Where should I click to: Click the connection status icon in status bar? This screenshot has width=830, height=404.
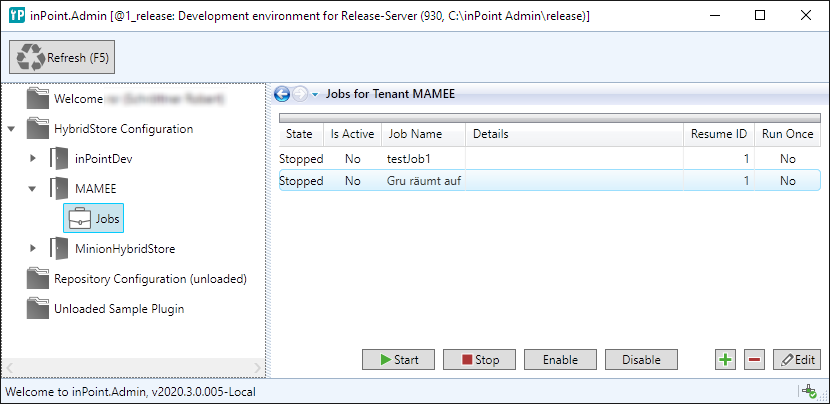807,392
